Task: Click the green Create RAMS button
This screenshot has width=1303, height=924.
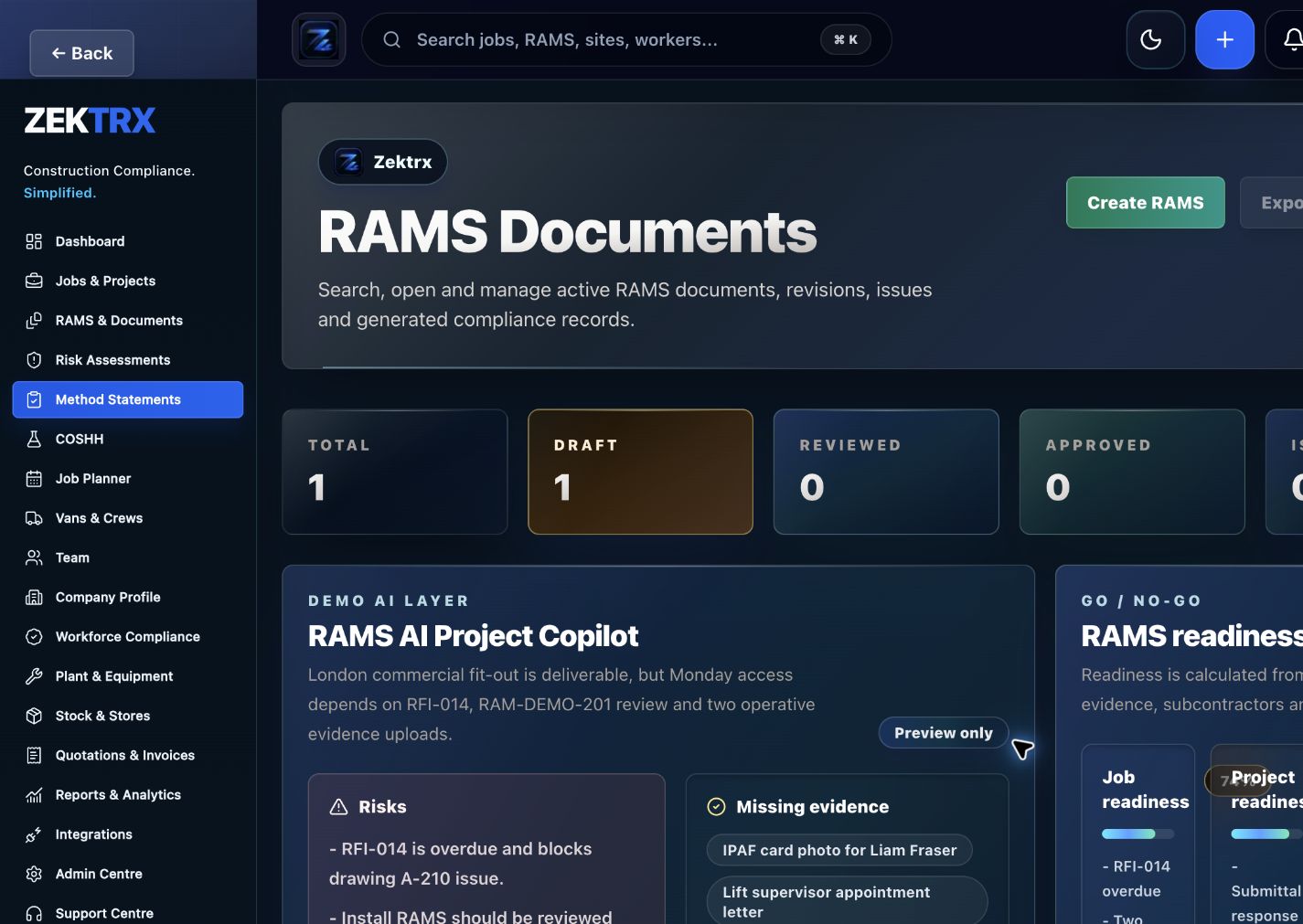Action: 1145,203
